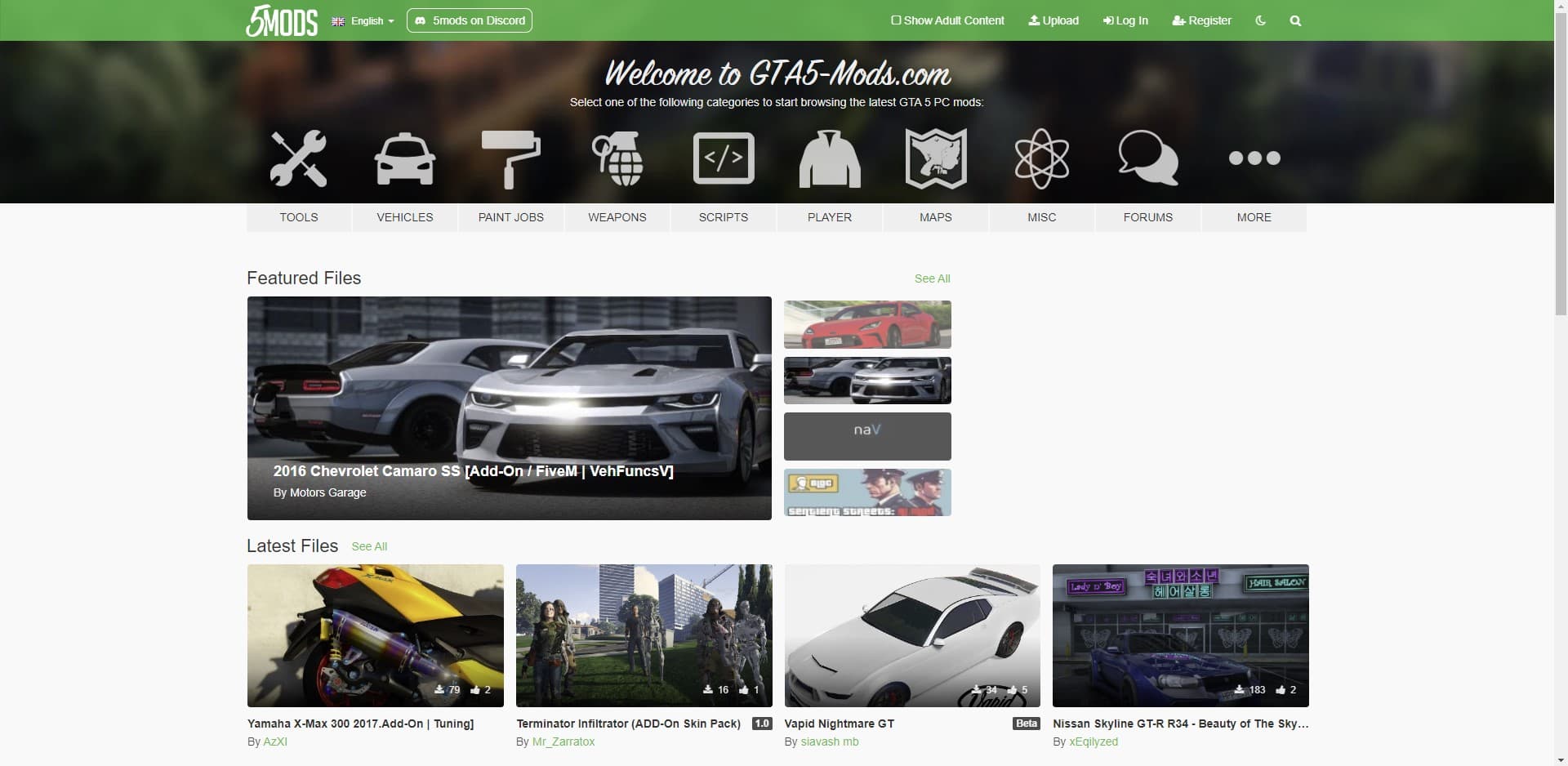Open the Forums speech bubbles icon
Image resolution: width=1568 pixels, height=766 pixels.
[x=1147, y=158]
